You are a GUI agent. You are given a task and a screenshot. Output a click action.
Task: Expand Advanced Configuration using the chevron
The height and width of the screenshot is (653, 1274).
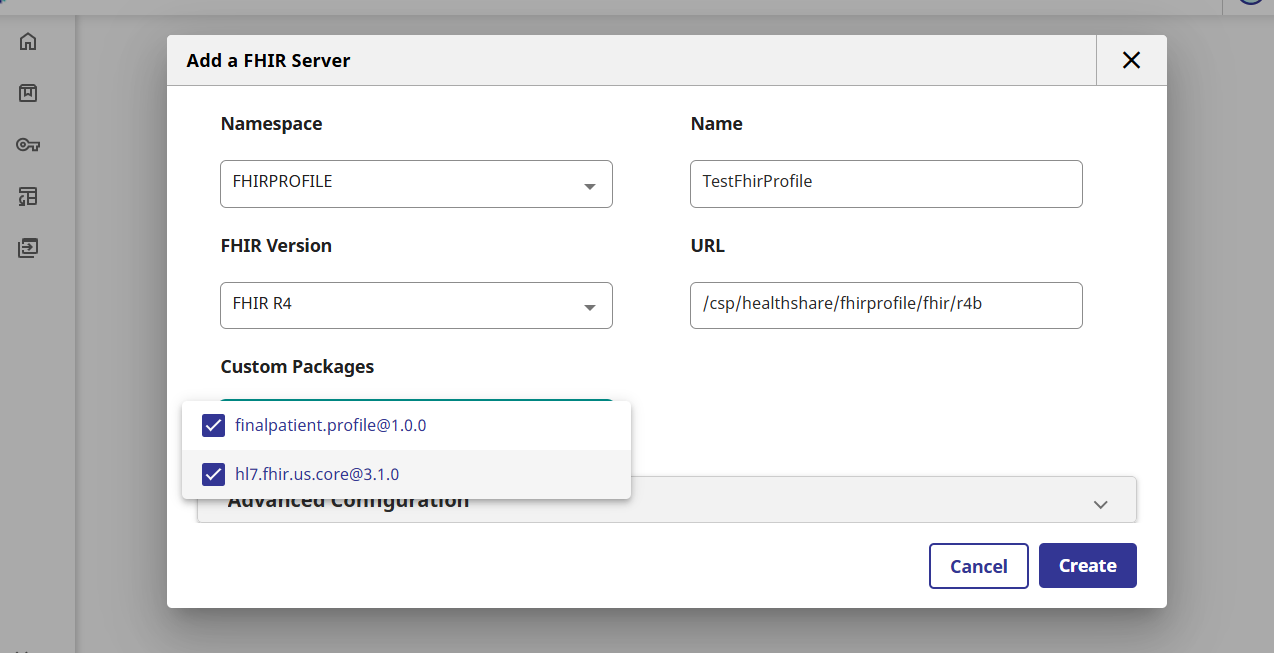pos(1100,504)
